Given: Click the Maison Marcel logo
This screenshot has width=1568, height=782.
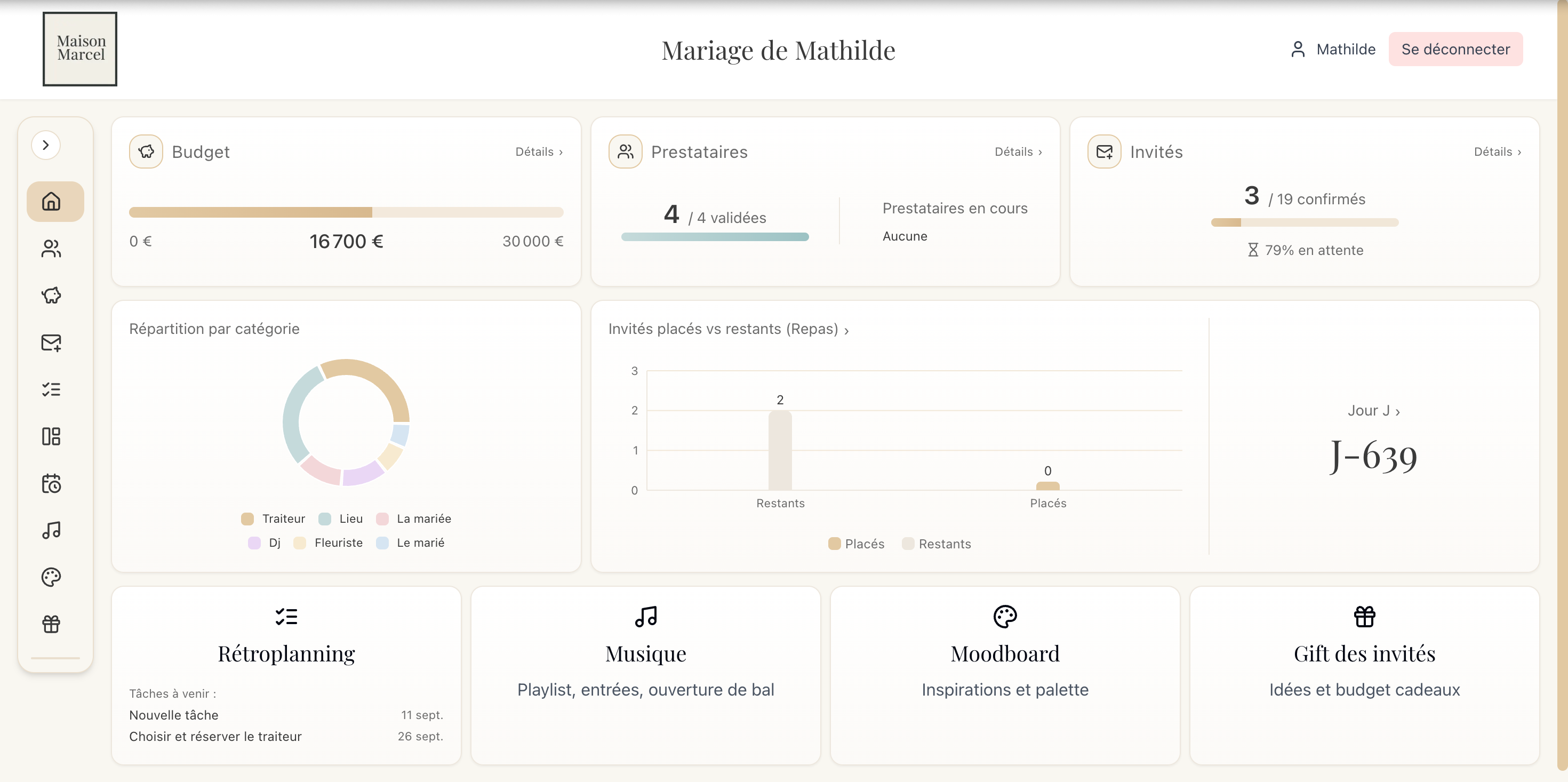Looking at the screenshot, I should click(81, 49).
